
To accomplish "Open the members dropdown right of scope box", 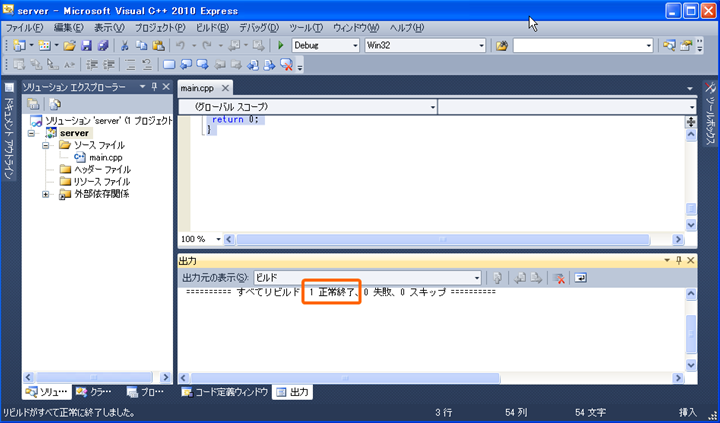I will 692,107.
